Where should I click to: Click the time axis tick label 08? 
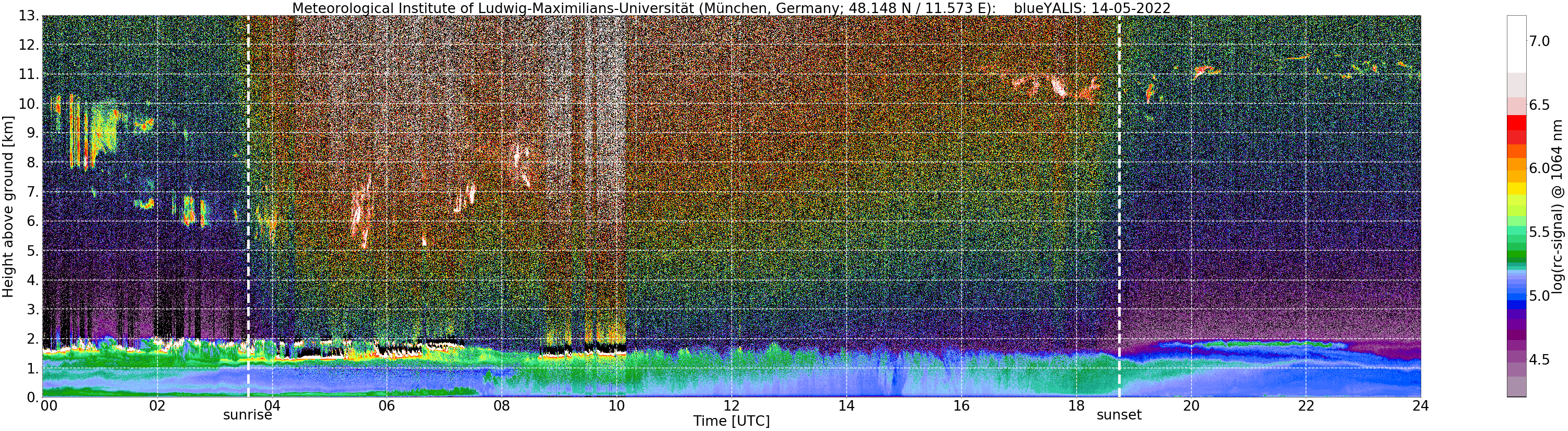tap(502, 406)
